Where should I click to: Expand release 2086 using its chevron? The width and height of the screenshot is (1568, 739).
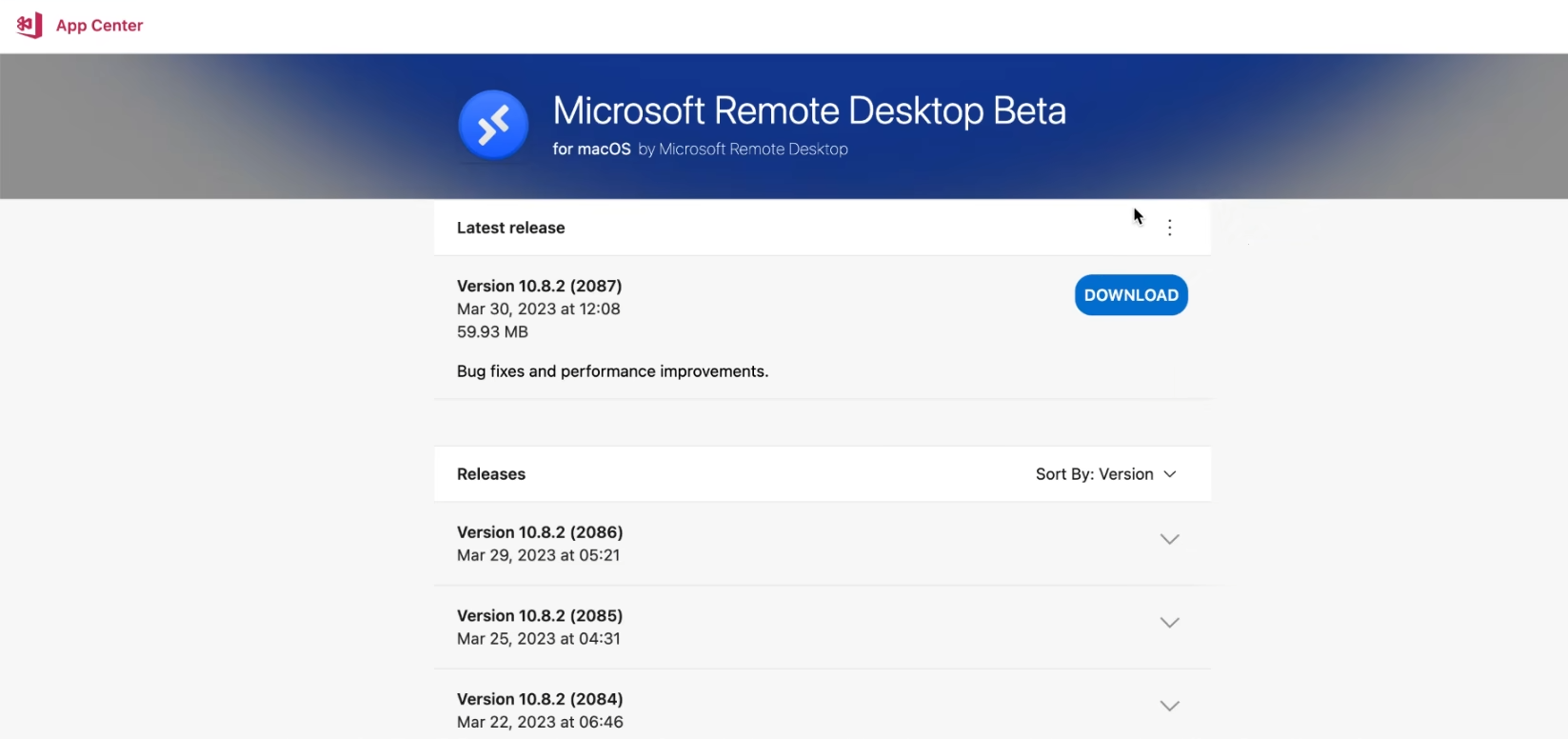tap(1169, 539)
